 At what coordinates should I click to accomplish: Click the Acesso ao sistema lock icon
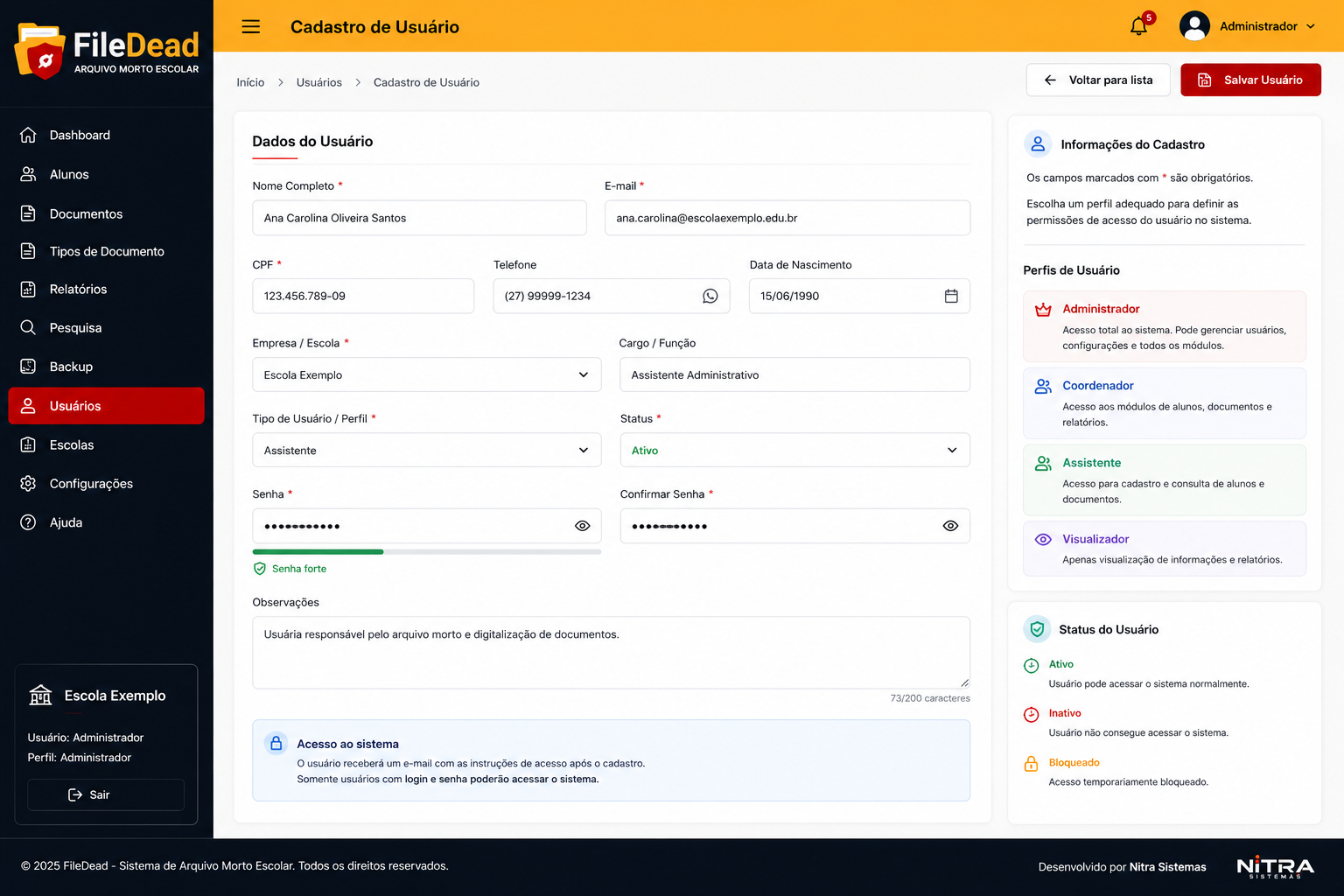tap(276, 744)
